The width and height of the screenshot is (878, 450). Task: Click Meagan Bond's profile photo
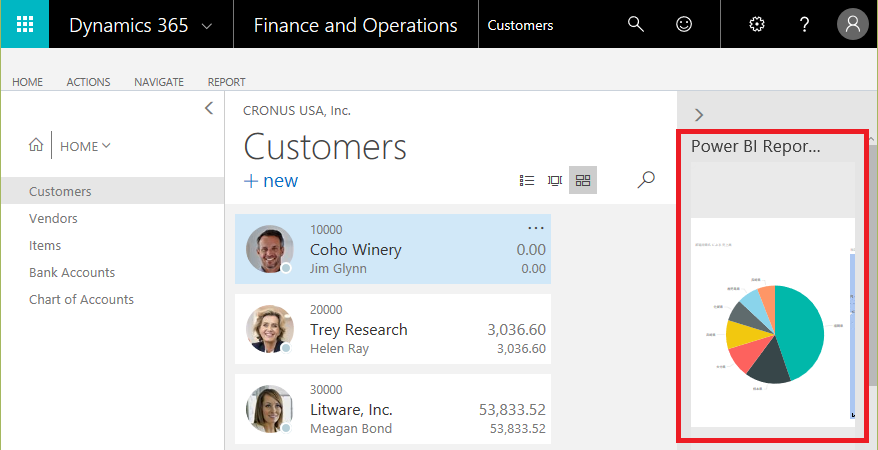point(269,409)
